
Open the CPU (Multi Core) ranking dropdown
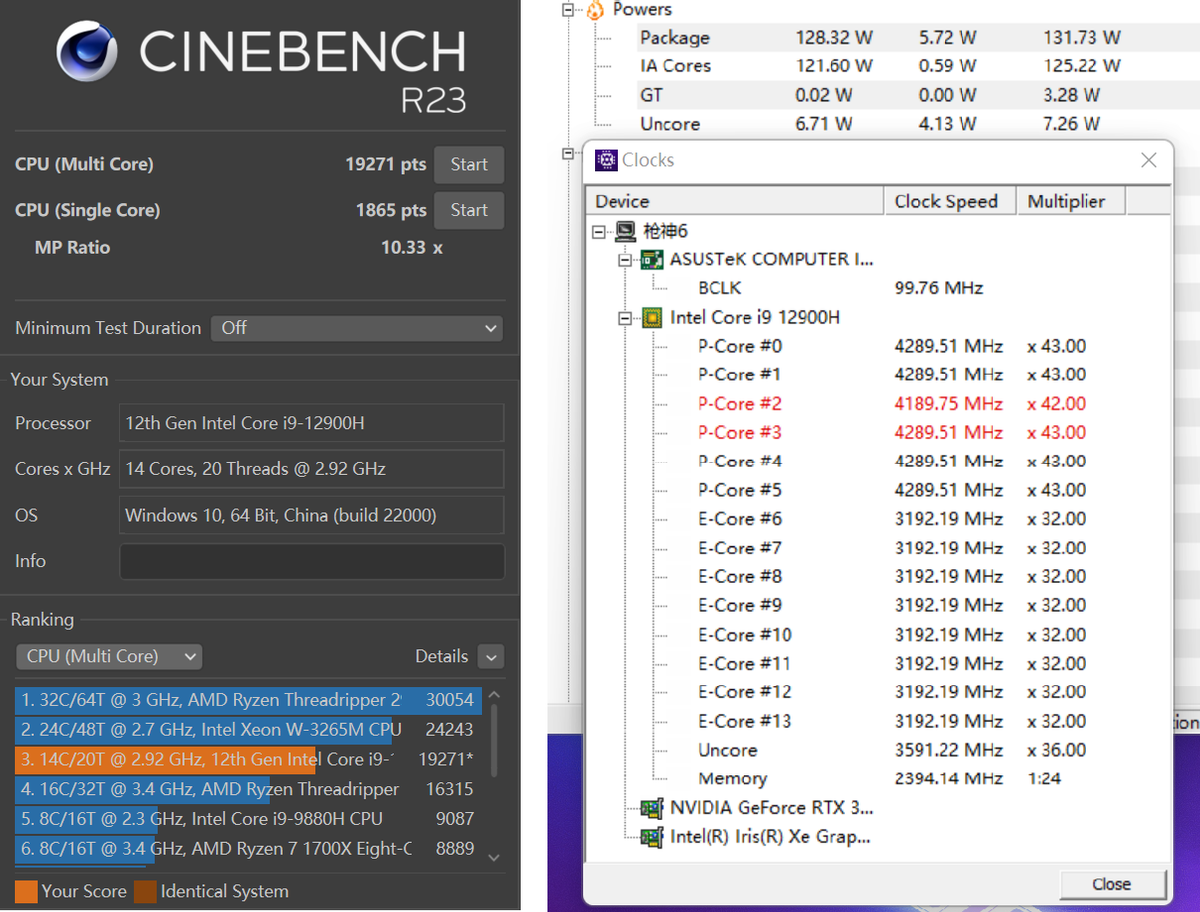point(109,657)
